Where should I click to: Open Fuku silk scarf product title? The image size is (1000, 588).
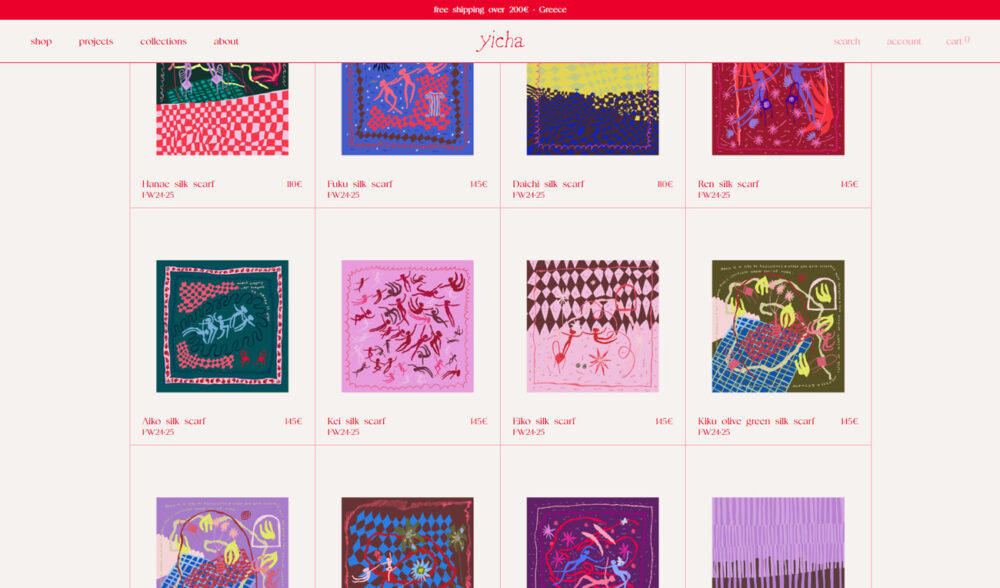[360, 184]
